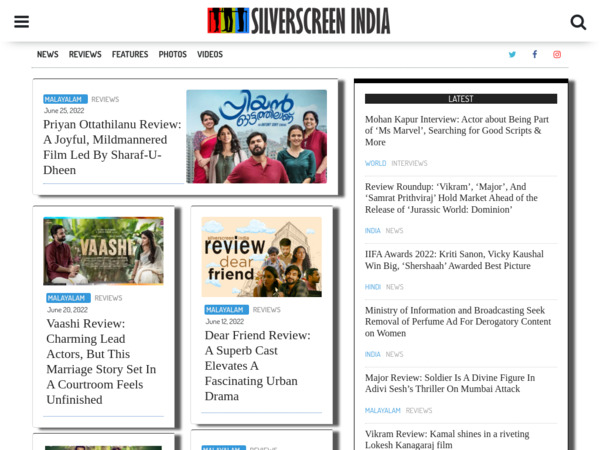Click the June 20, 2022 date text
The width and height of the screenshot is (600, 450).
coord(67,310)
